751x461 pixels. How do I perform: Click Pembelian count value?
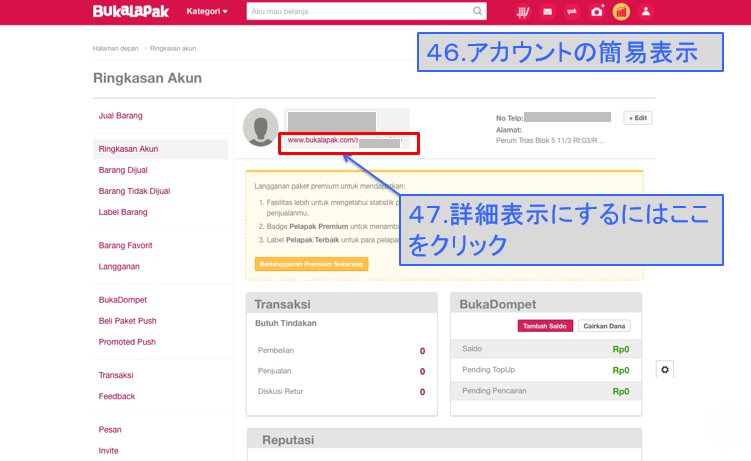click(x=422, y=351)
